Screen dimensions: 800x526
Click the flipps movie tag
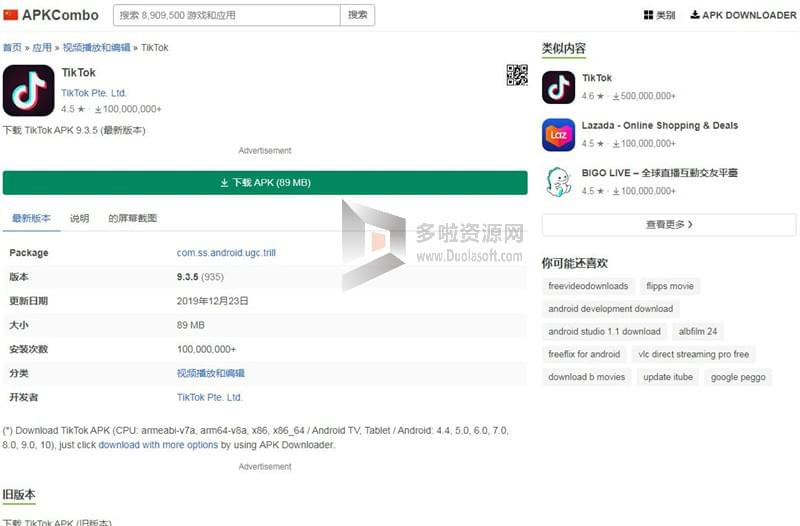670,286
